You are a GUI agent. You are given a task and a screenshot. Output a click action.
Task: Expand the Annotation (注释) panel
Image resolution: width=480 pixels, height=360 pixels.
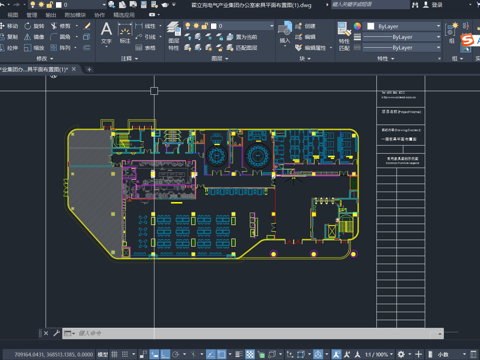tap(129, 58)
